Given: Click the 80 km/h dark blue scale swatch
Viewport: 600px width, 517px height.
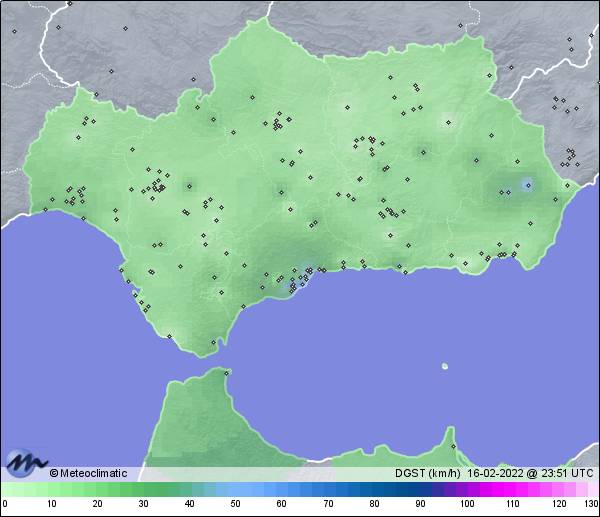Looking at the screenshot, I should coord(373,489).
